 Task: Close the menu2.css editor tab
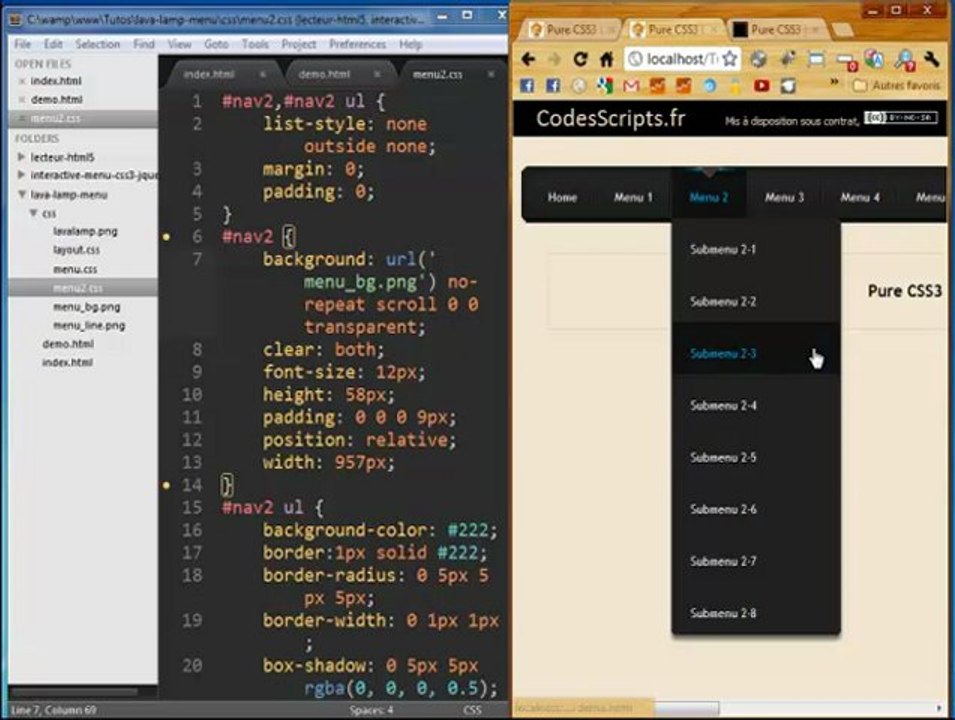tap(491, 74)
